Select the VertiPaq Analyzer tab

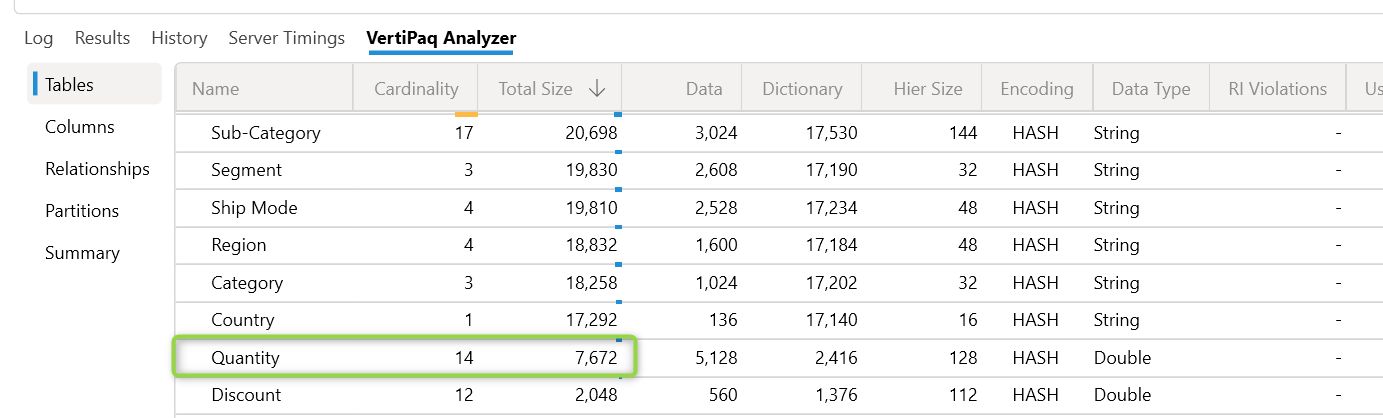[x=441, y=38]
